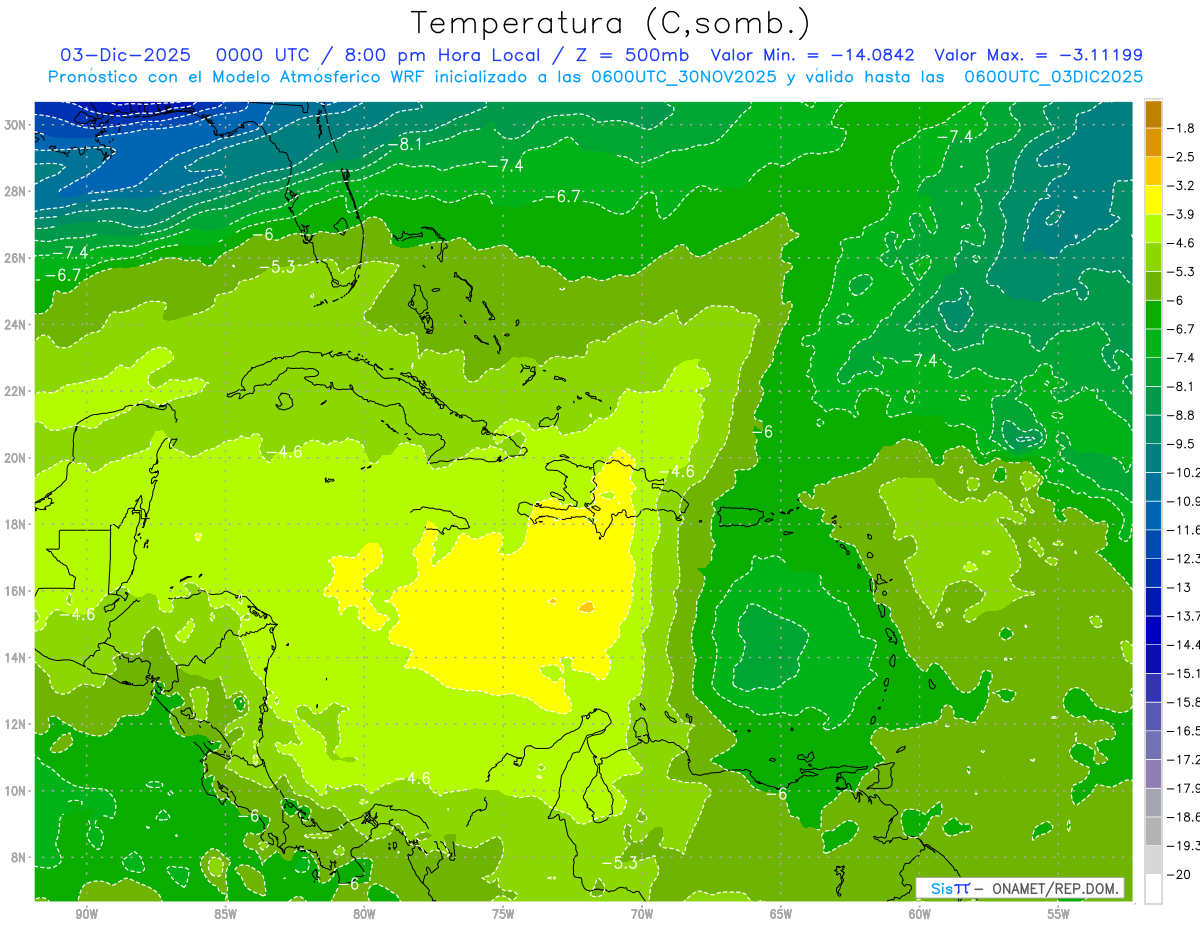Click the "-9.5" legend value

pyautogui.click(x=1183, y=444)
